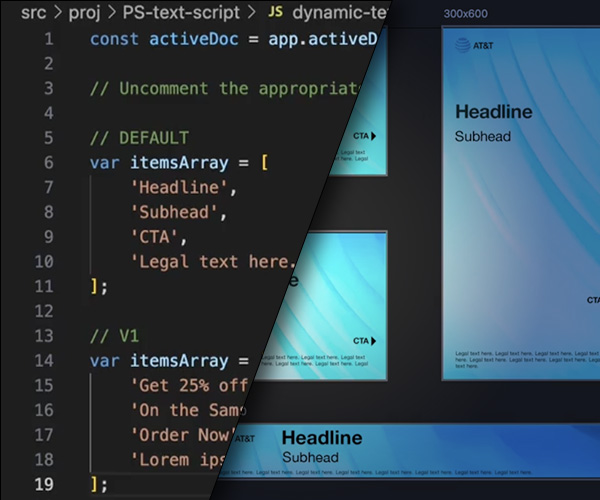Click the JS file icon in breadcrumb
This screenshot has width=600, height=500.
point(276,12)
